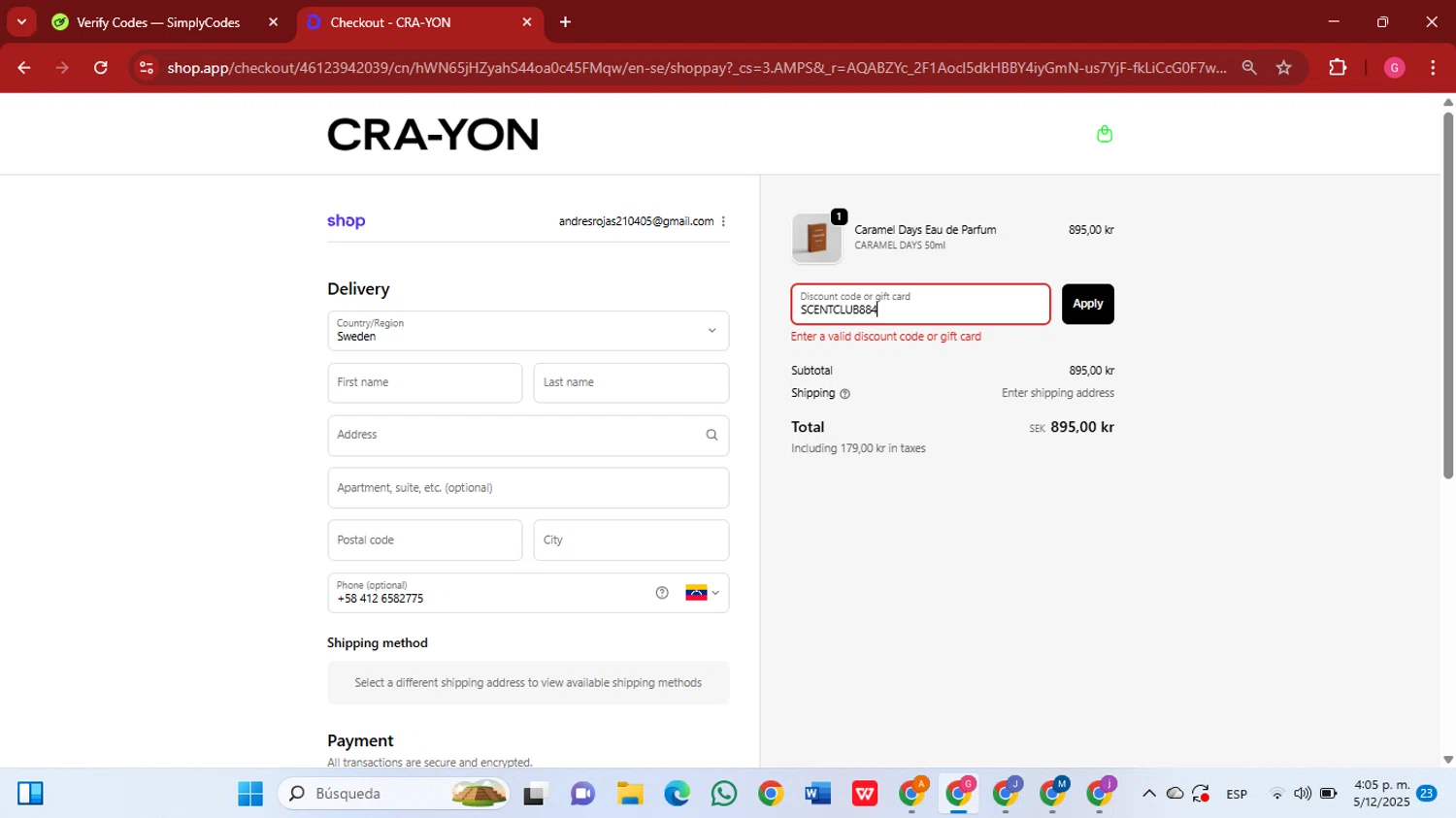Open the volume control in system tray
The image size is (1456, 818).
[1303, 794]
